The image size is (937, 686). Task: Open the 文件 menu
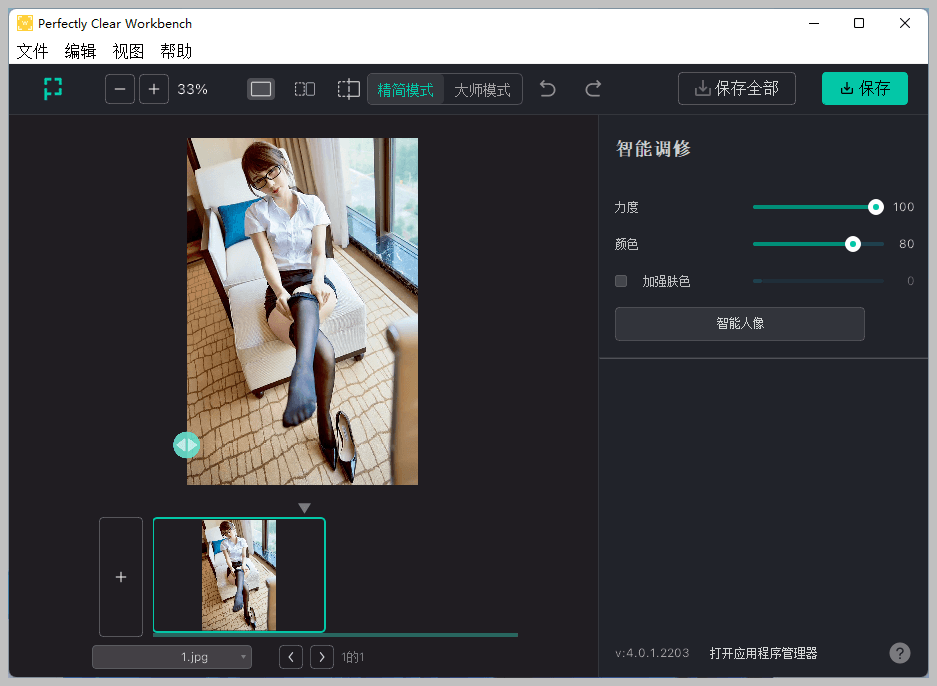click(32, 51)
